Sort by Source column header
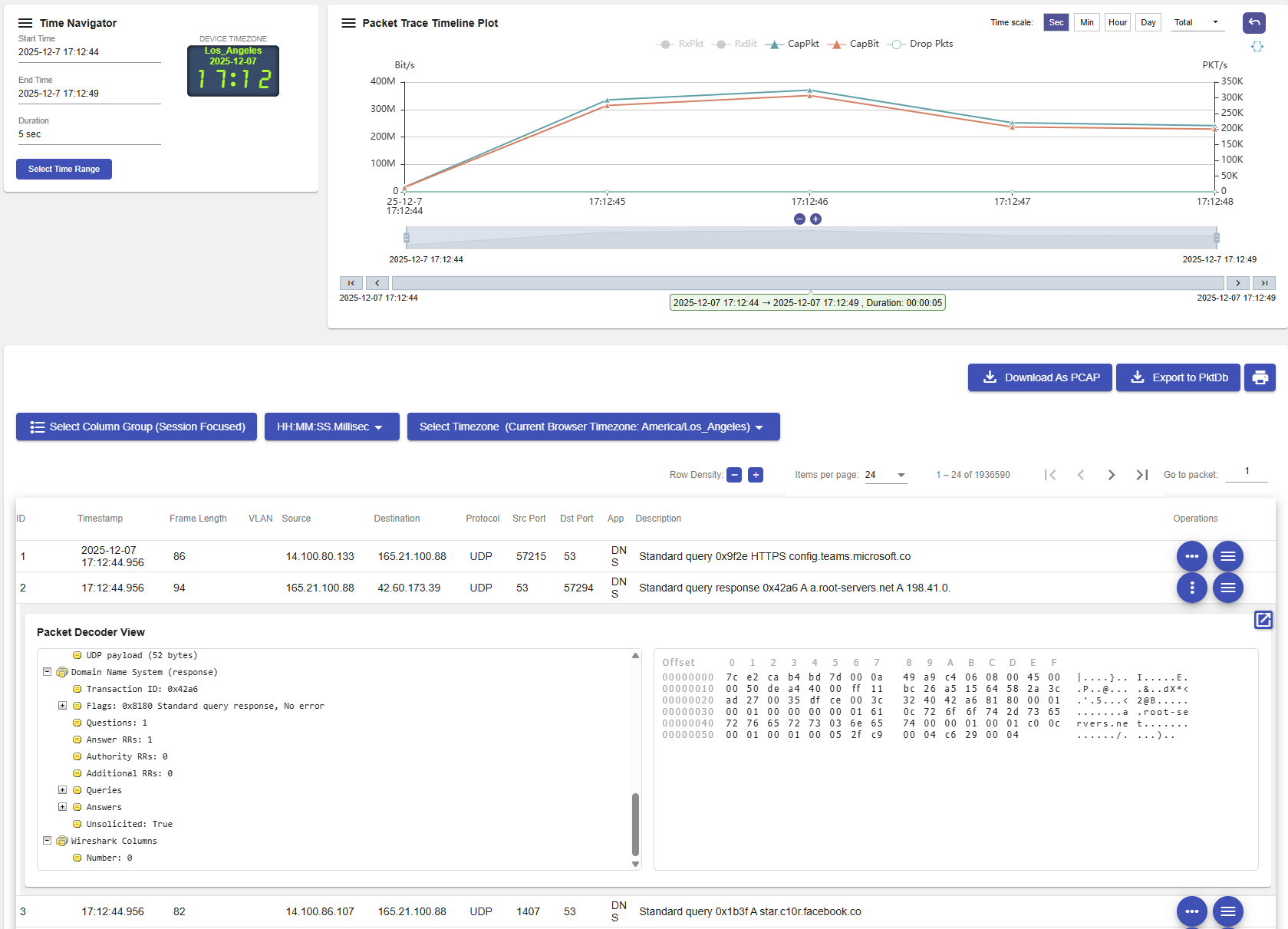This screenshot has height=929, width=1288. coord(296,519)
